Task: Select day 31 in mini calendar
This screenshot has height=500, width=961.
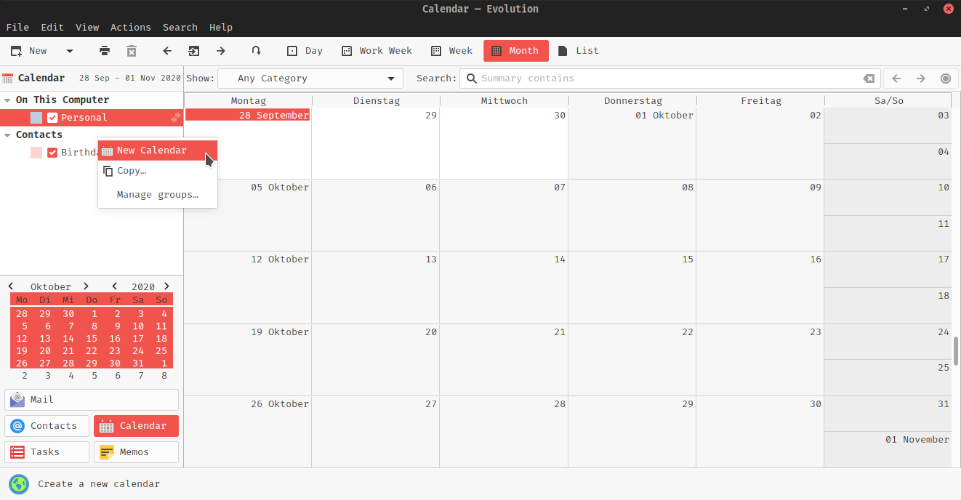Action: [138, 363]
